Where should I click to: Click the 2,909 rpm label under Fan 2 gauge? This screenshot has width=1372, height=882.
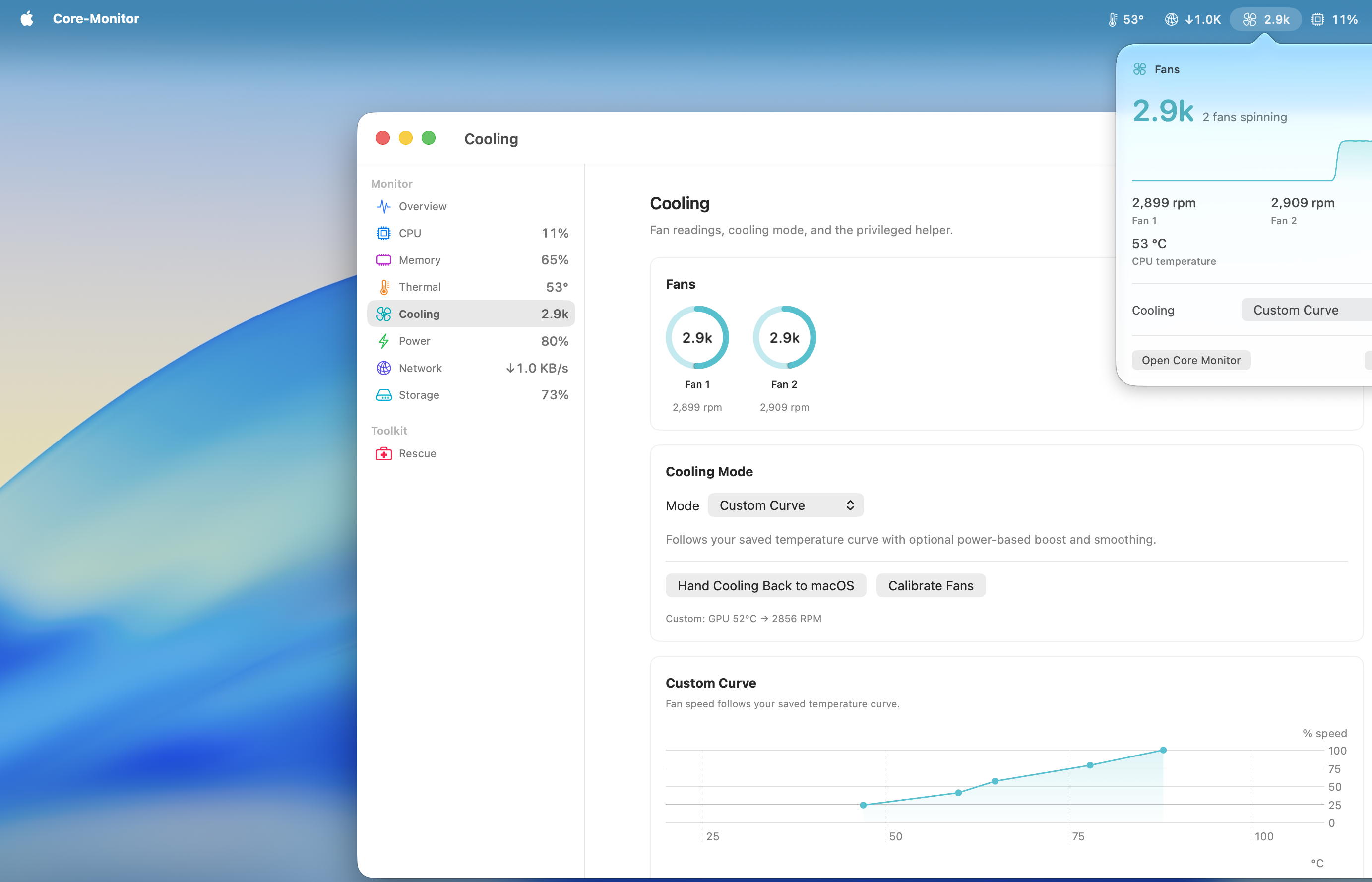[784, 407]
